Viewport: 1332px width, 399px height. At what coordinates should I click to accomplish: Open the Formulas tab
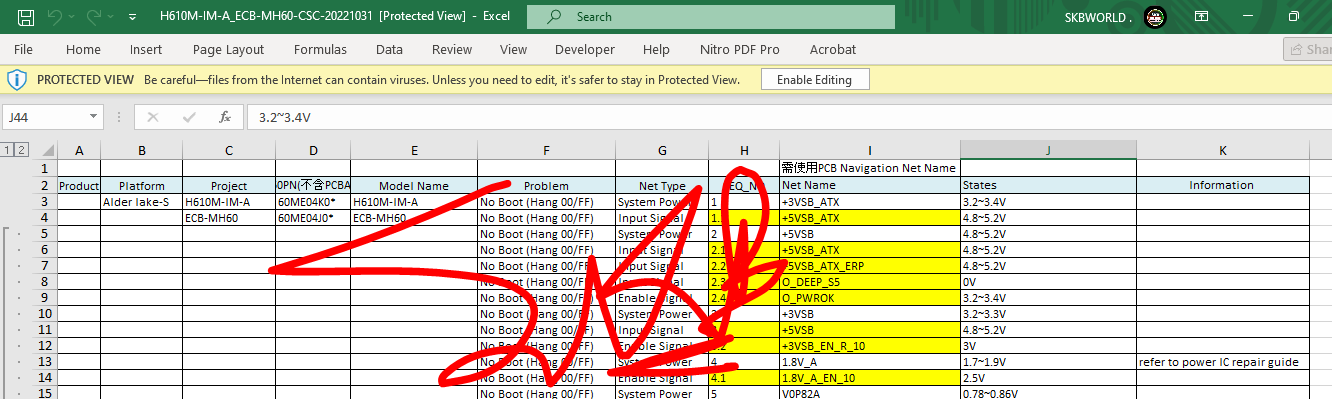tap(320, 49)
